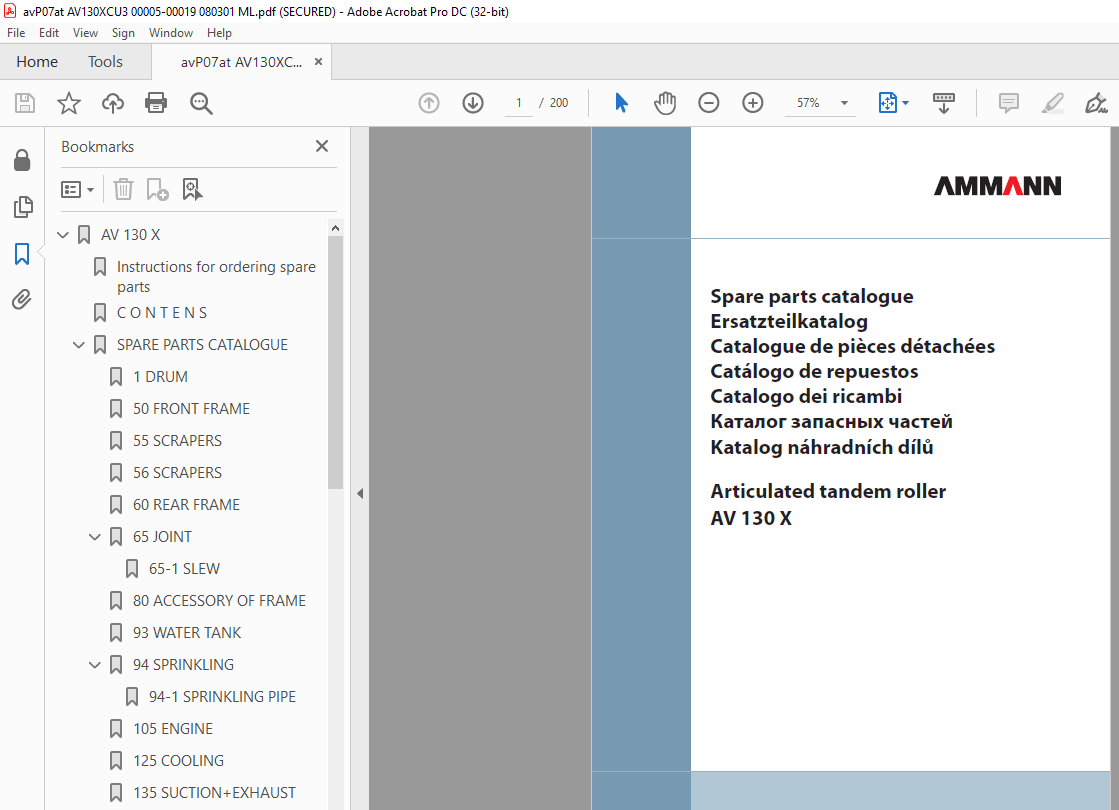Viewport: 1119px width, 810px height.
Task: Collapse the AV 130 X bookmark
Action: click(x=63, y=235)
